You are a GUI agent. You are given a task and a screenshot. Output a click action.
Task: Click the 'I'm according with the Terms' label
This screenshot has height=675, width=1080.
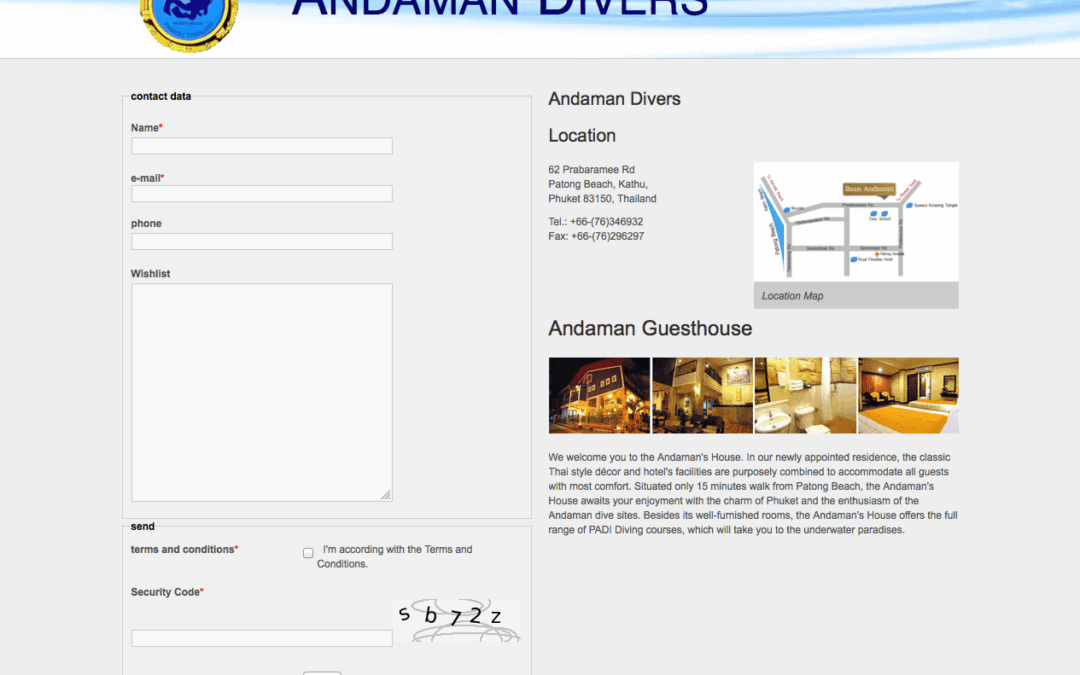[395, 557]
